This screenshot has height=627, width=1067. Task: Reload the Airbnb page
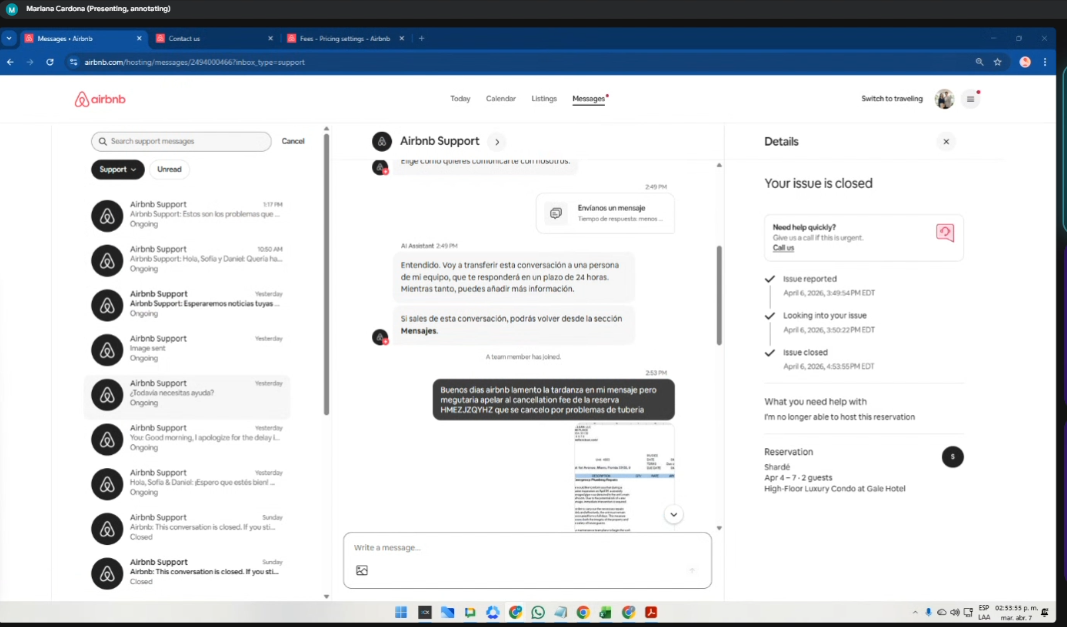click(50, 62)
